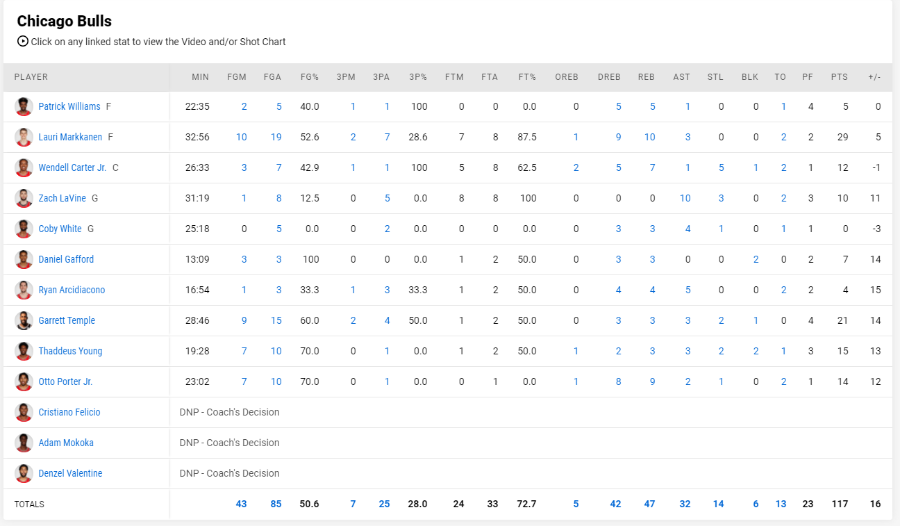Viewport: 900px width, 526px height.
Task: Click Ryan Arcidiacono's headshot photo
Action: [24, 290]
